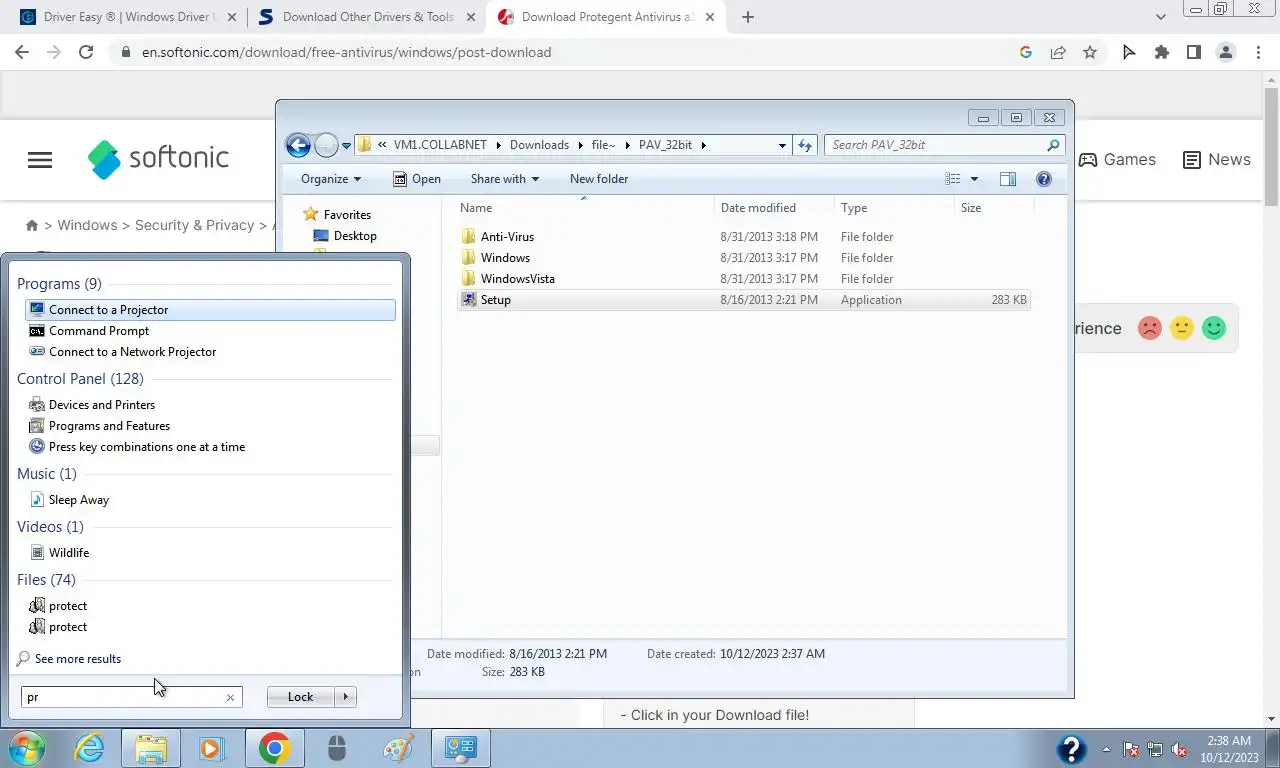Image resolution: width=1280 pixels, height=768 pixels.
Task: Go back in Explorer window
Action: click(x=298, y=145)
